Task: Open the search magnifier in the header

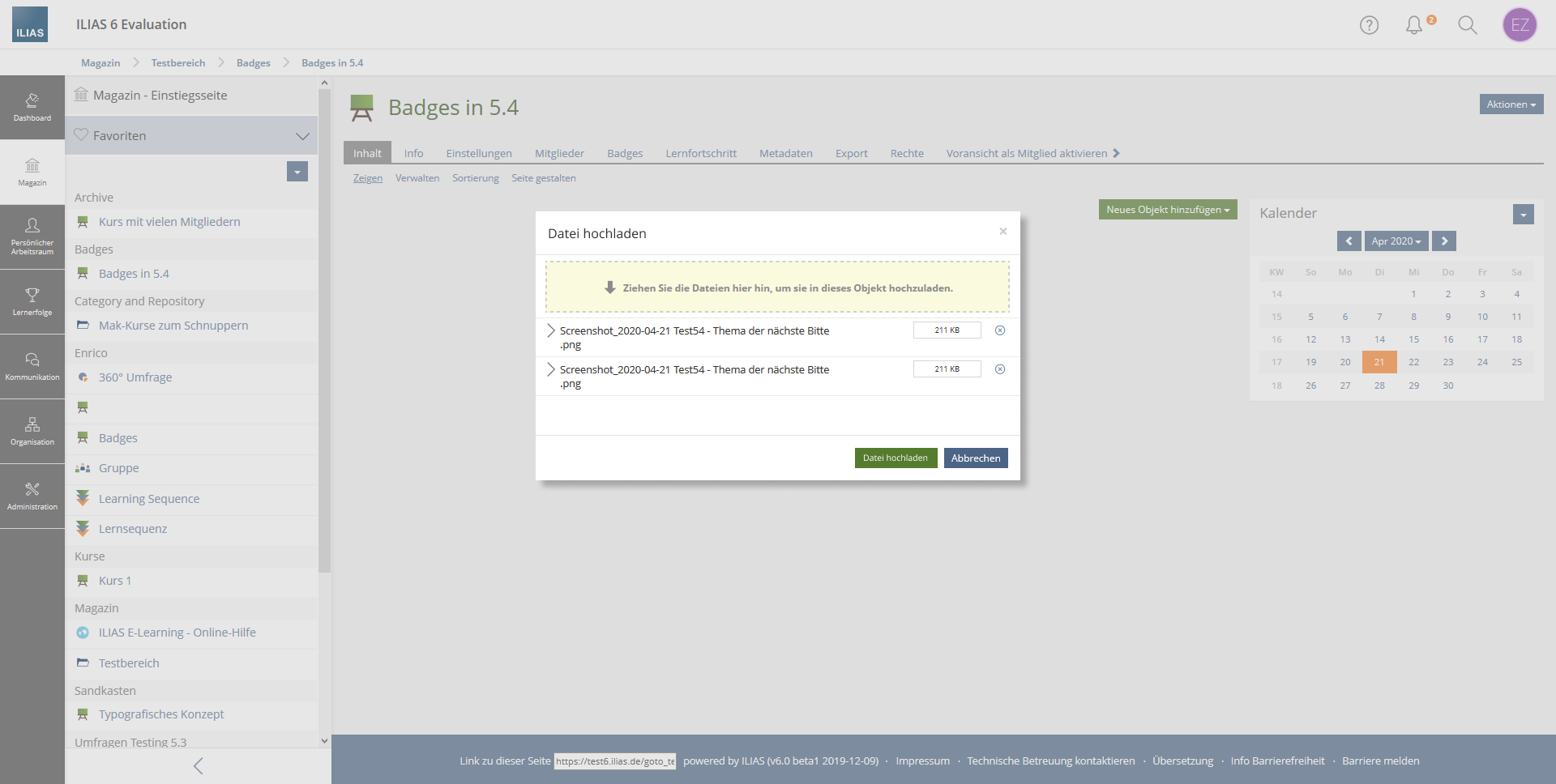Action: [x=1468, y=25]
